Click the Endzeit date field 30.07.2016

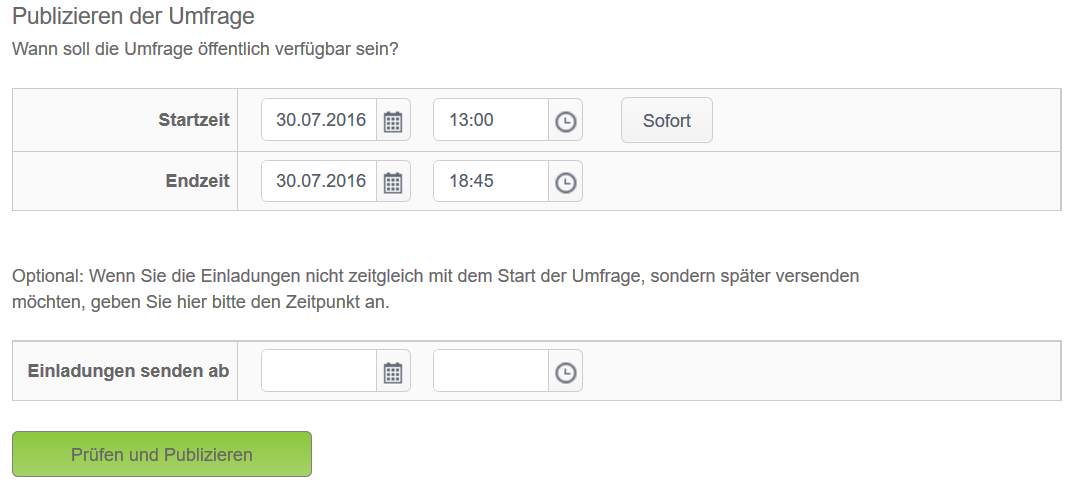(319, 181)
